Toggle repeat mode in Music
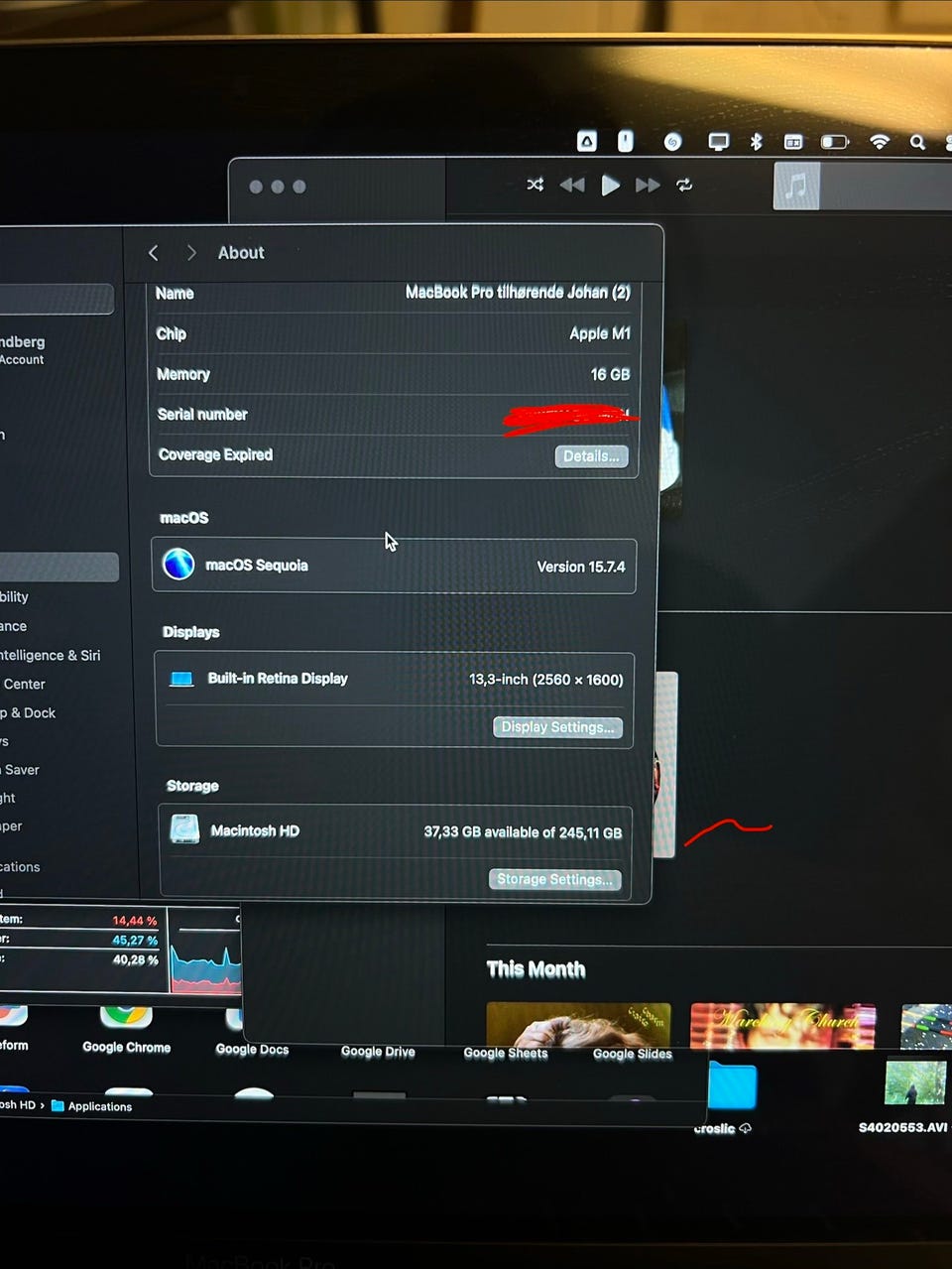The height and width of the screenshot is (1269, 952). [x=684, y=185]
